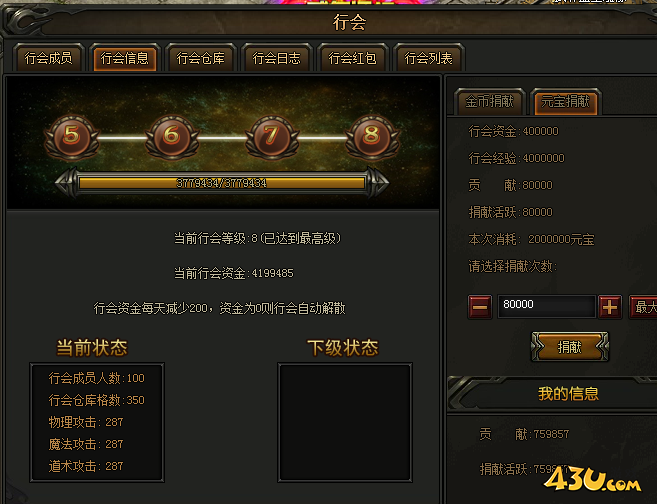Open the 行会仓库 tab
657x504 pixels.
(201, 58)
